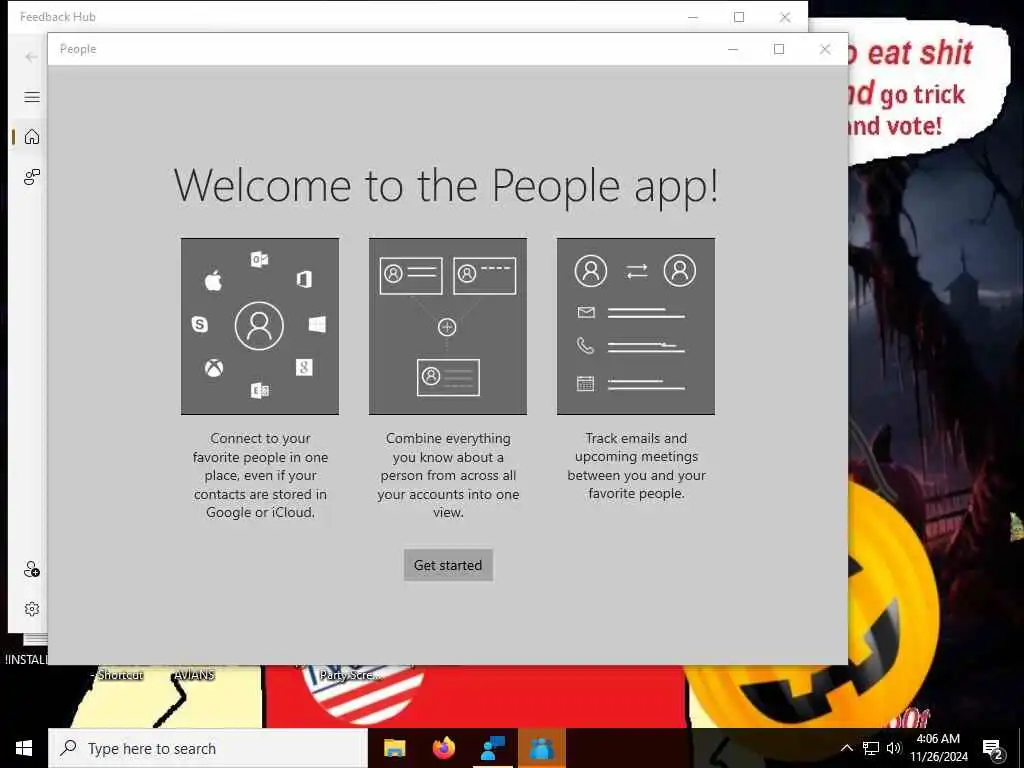Click the taskbar search box
Viewport: 1024px width, 768px height.
pos(208,748)
